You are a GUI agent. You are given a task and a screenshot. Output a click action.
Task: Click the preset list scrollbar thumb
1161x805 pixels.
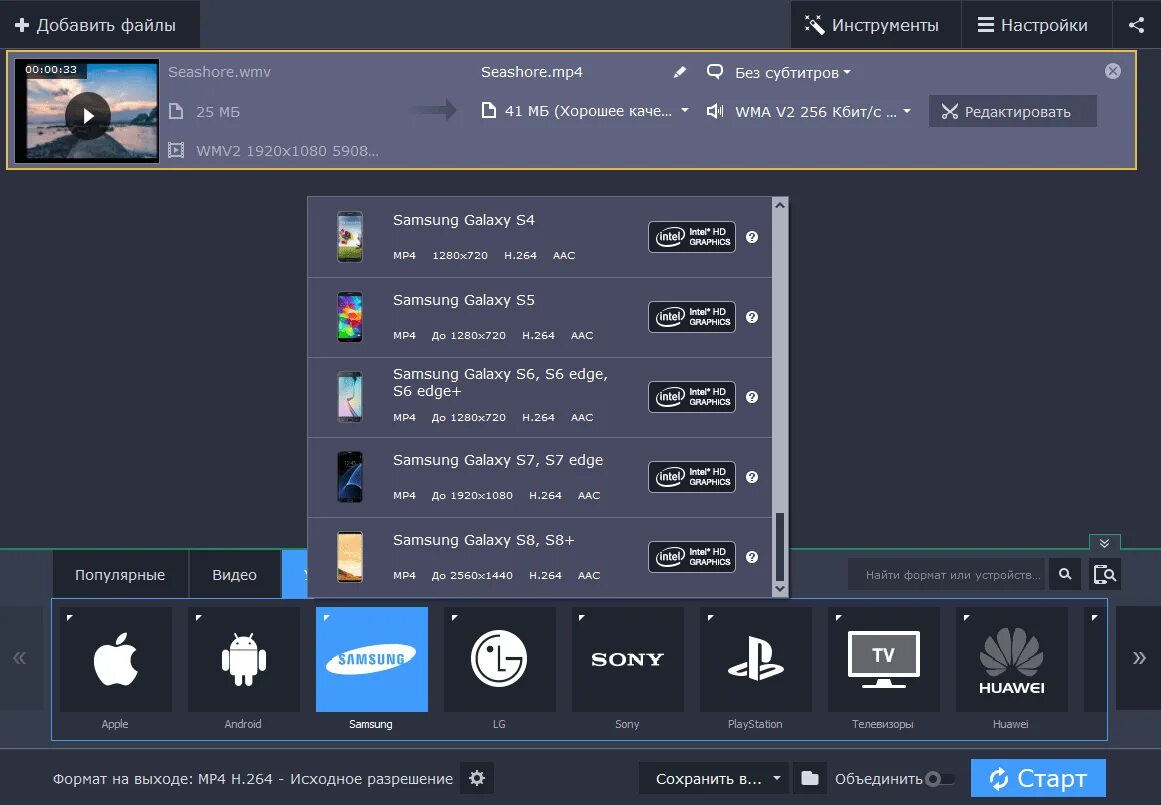tap(780, 547)
